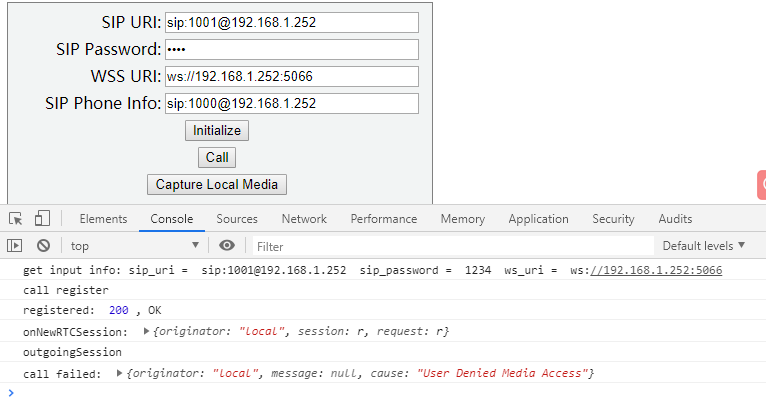Click into the WSS URI text field
This screenshot has width=766, height=409.
point(291,76)
